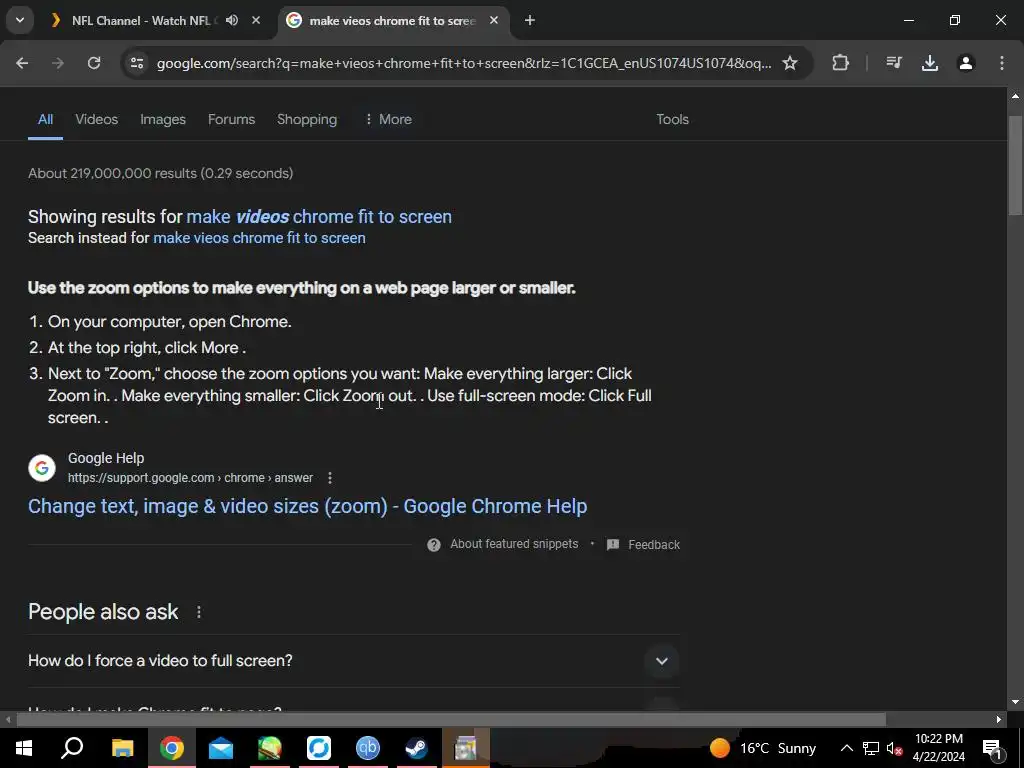Open People also ask options menu

199,612
